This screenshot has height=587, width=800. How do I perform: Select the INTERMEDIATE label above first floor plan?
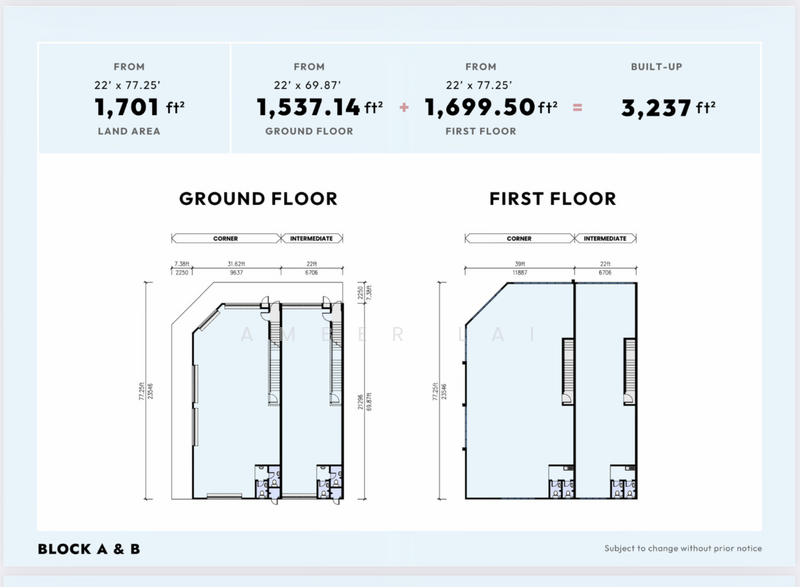click(606, 239)
